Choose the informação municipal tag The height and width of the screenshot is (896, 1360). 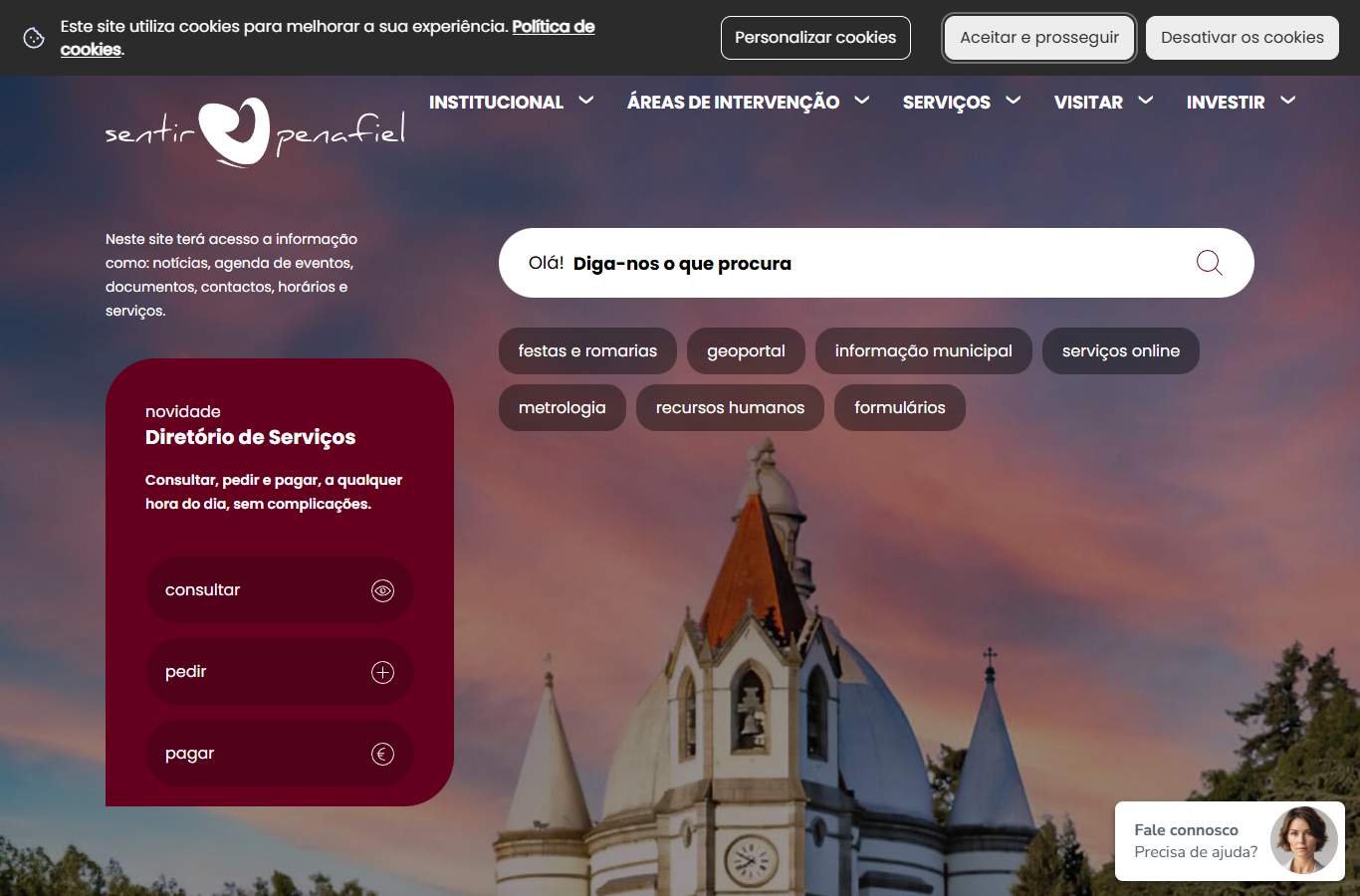click(923, 351)
